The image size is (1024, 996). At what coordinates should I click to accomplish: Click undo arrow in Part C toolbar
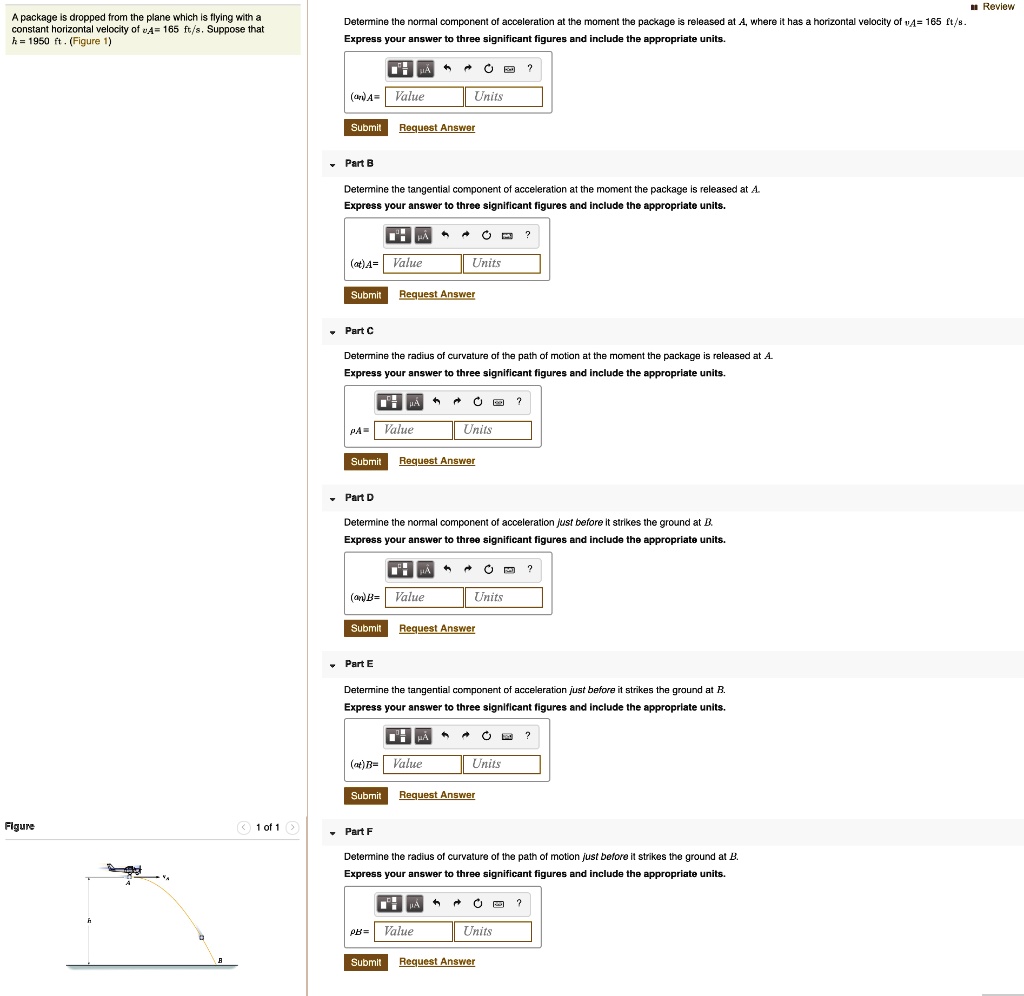(x=437, y=401)
